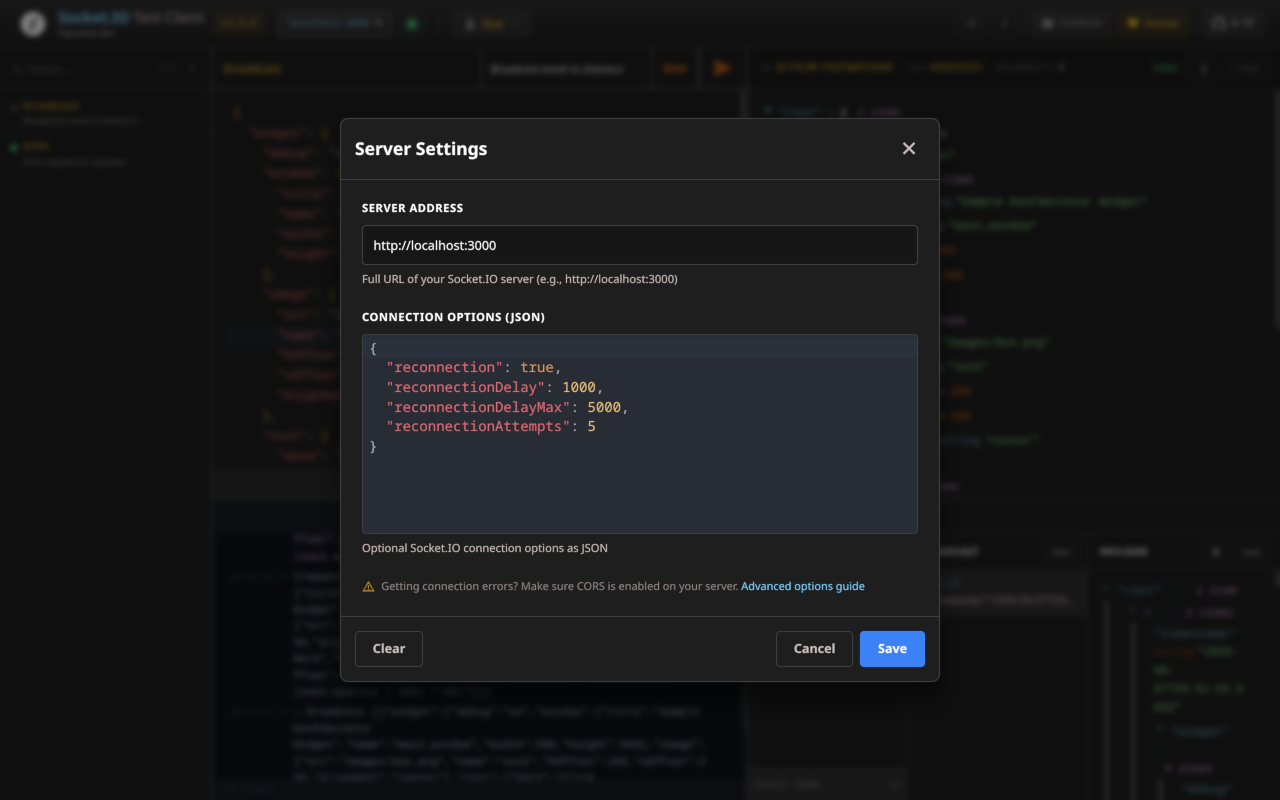Close the Server Settings dialog with the X
The height and width of the screenshot is (800, 1280).
click(909, 149)
